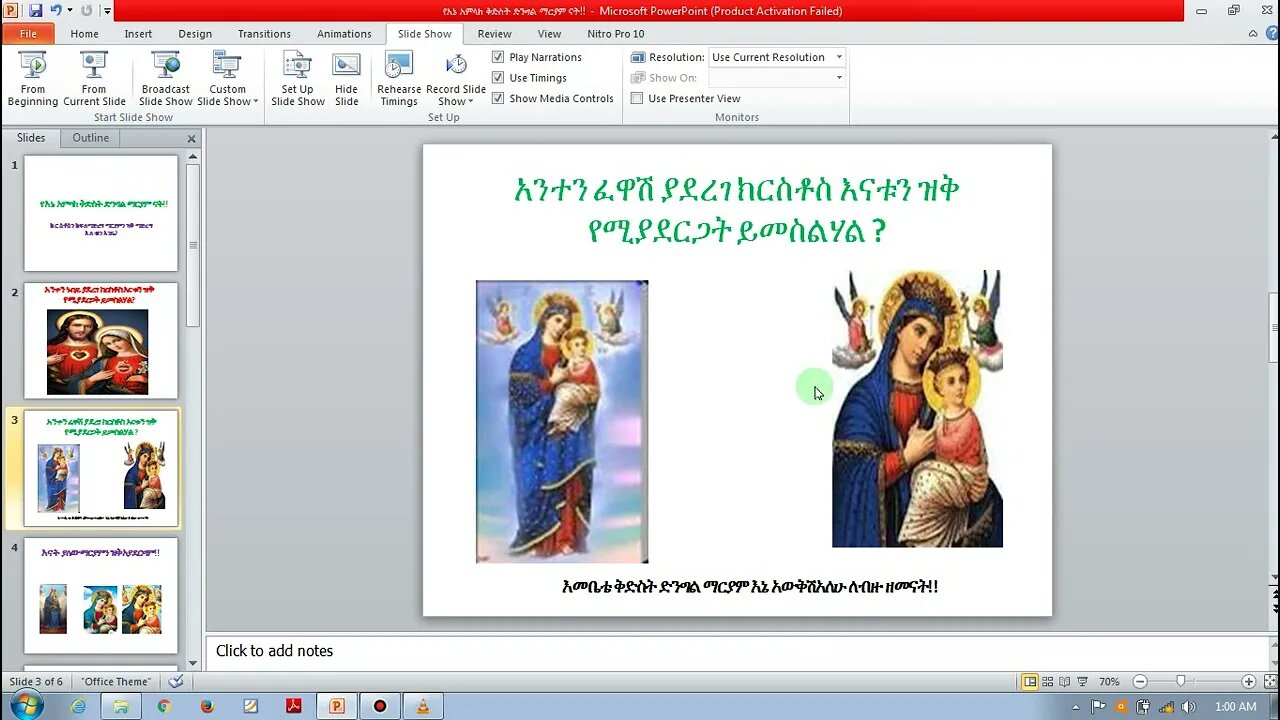
Task: Select slide 4 thumbnail
Action: click(x=101, y=595)
